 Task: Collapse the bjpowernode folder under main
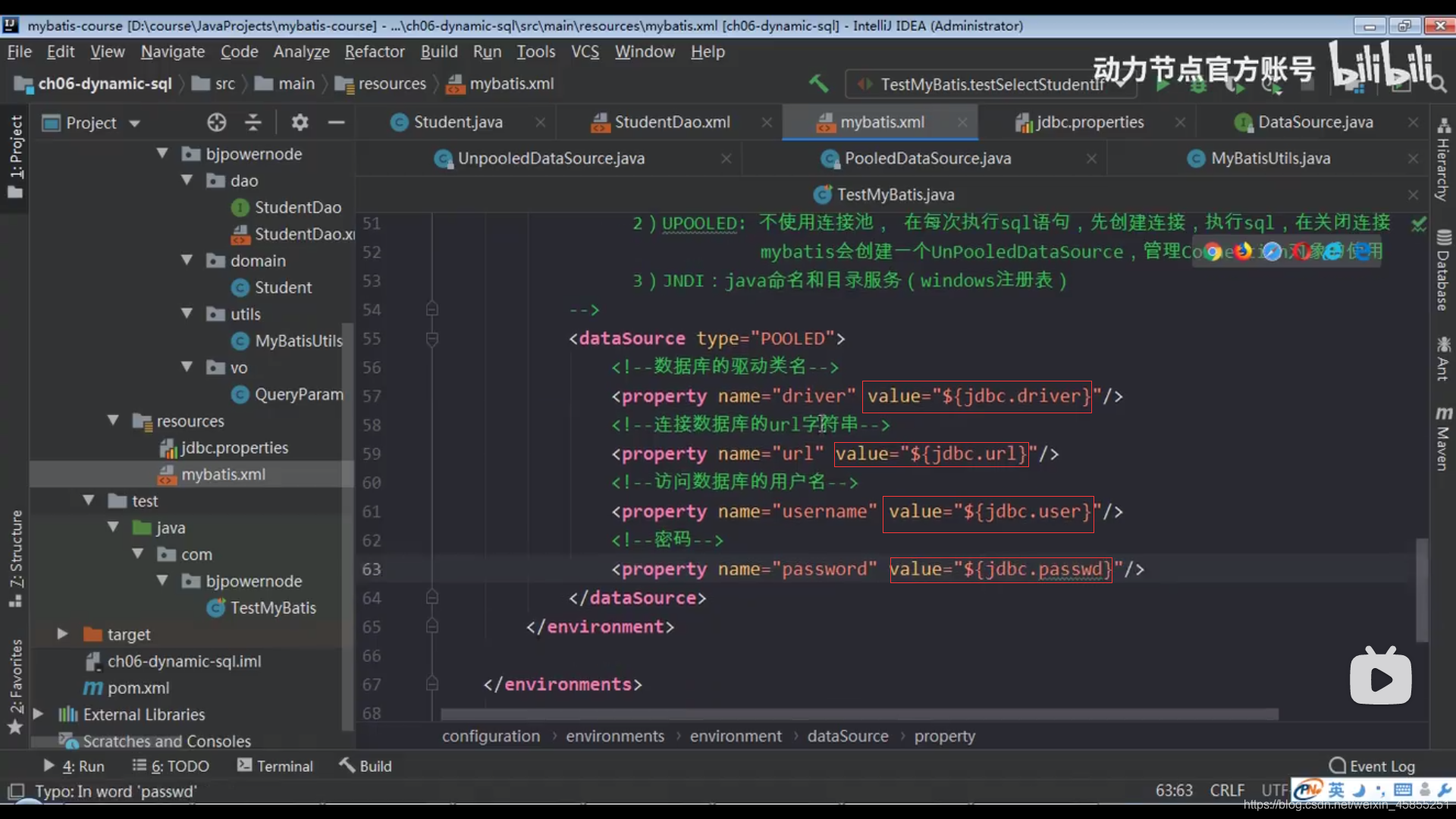click(x=162, y=154)
